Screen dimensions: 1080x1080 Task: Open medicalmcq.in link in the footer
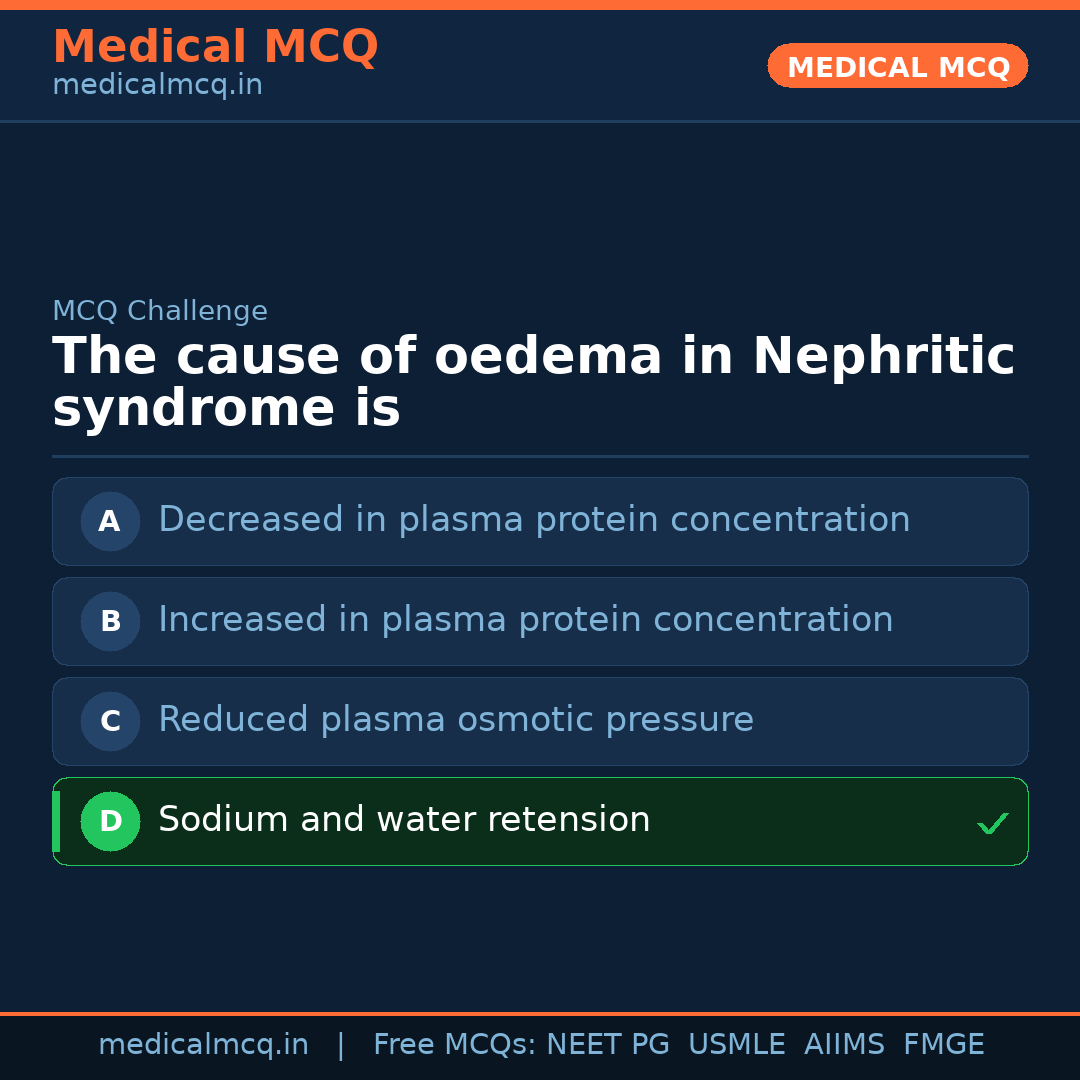(203, 1045)
